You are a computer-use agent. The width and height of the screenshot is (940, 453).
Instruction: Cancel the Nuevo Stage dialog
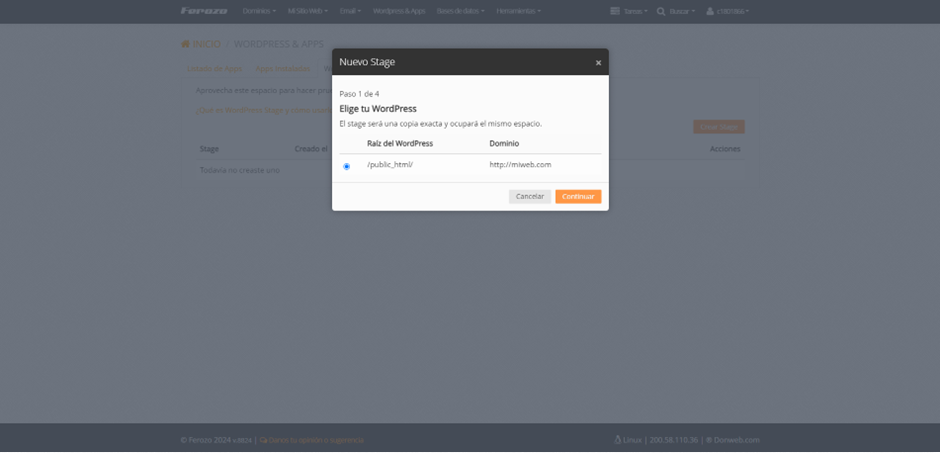click(530, 197)
